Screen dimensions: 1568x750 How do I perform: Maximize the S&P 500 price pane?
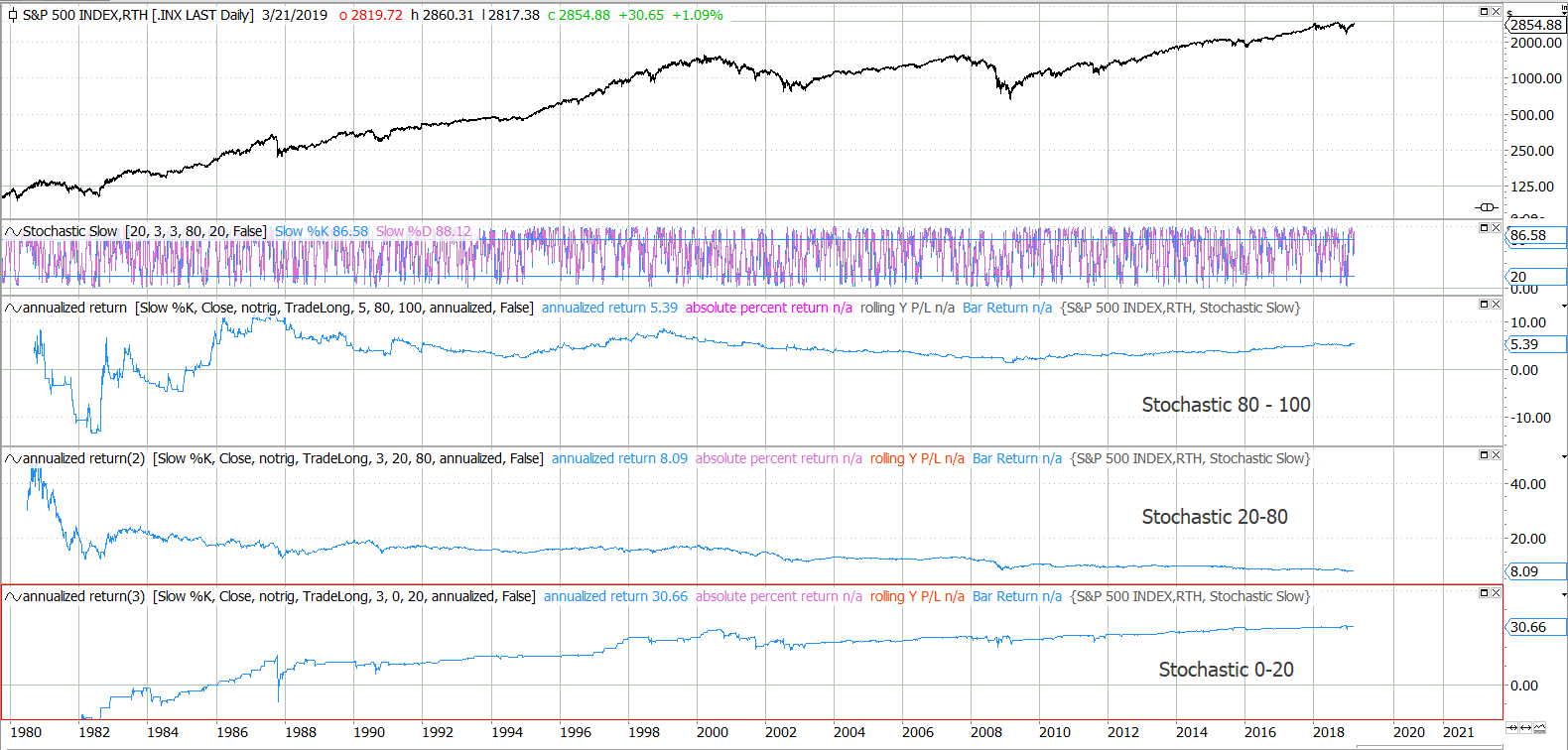1485,11
